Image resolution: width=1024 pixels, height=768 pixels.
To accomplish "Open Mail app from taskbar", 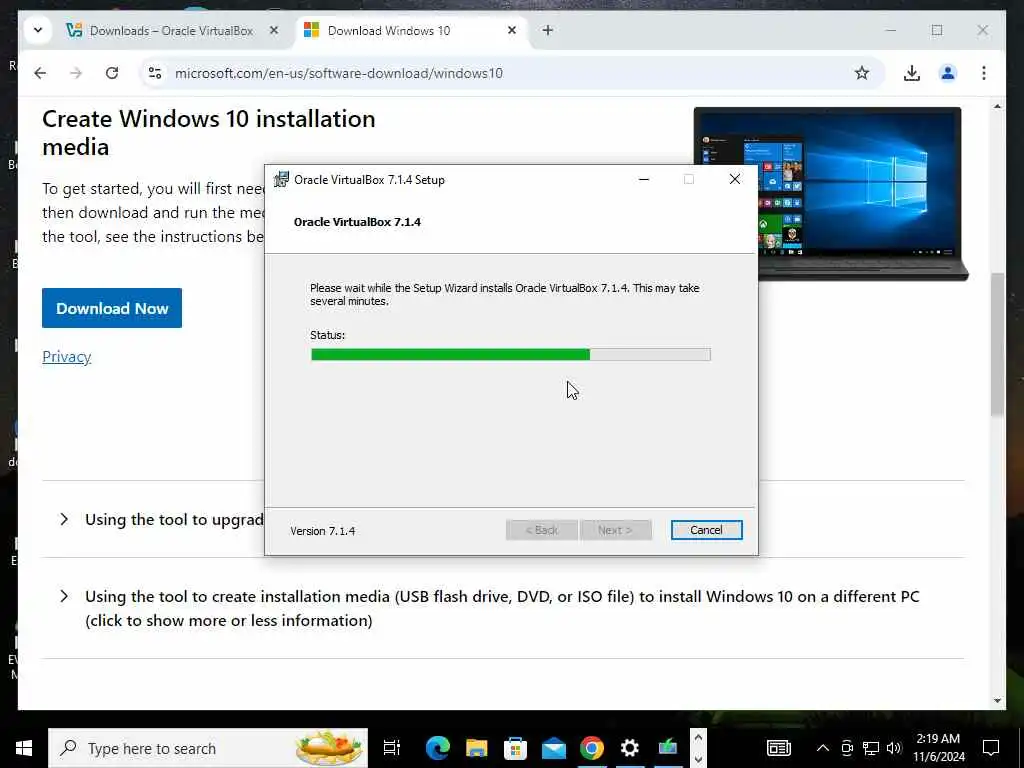I will click(554, 748).
